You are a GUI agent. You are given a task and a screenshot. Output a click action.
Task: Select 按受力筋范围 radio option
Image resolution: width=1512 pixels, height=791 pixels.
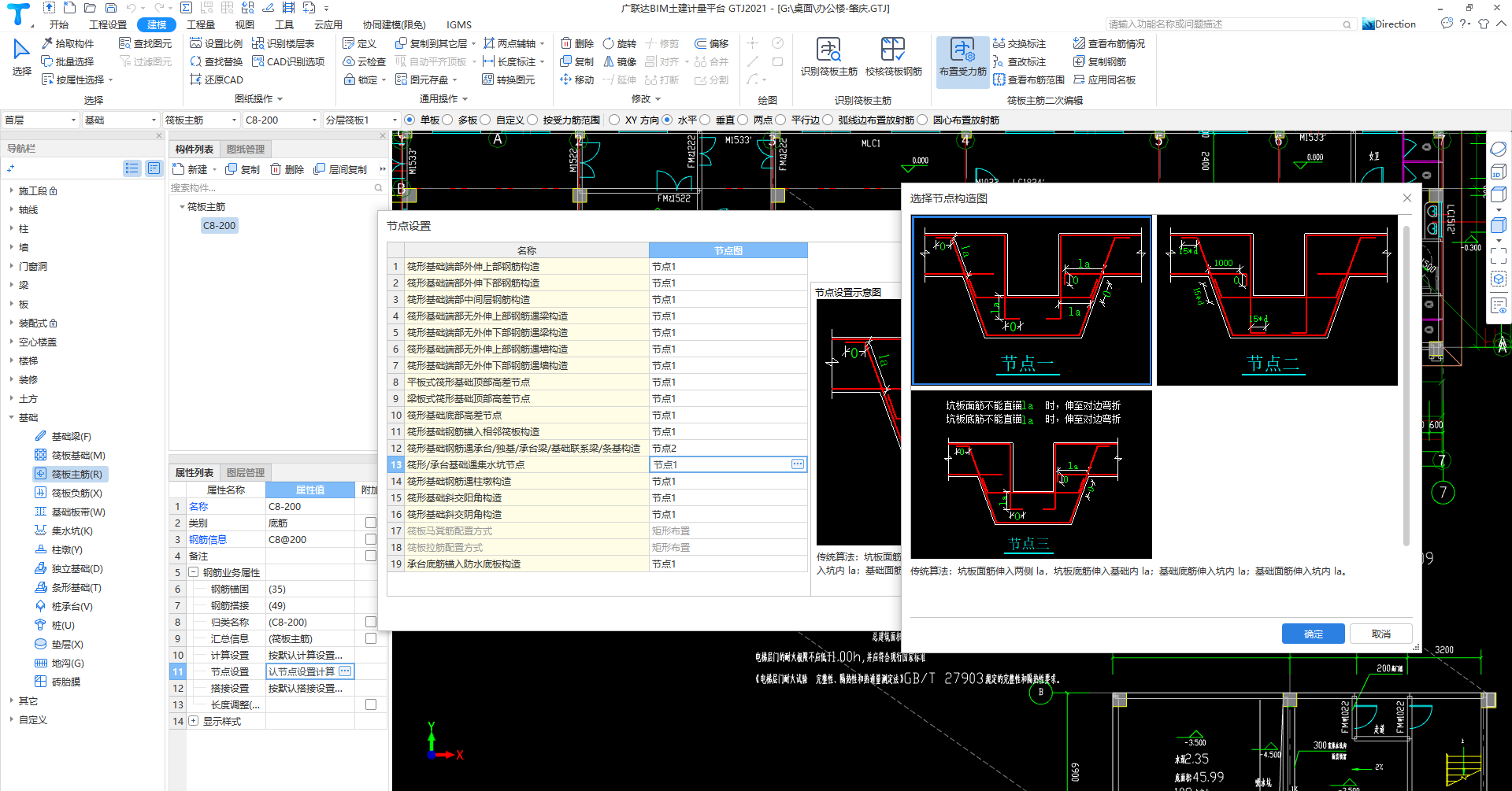[532, 120]
